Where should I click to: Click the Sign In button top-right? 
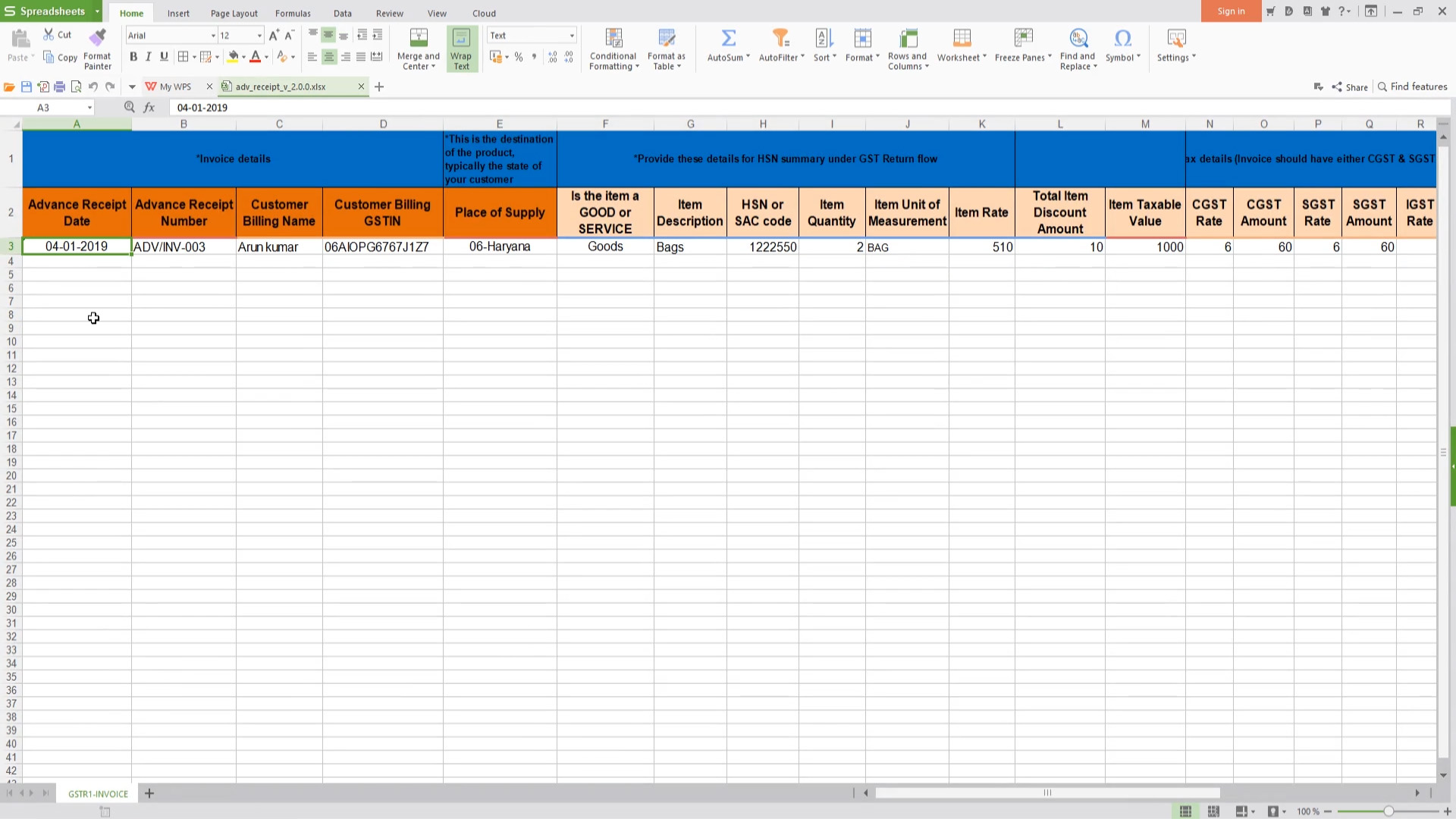click(1231, 11)
